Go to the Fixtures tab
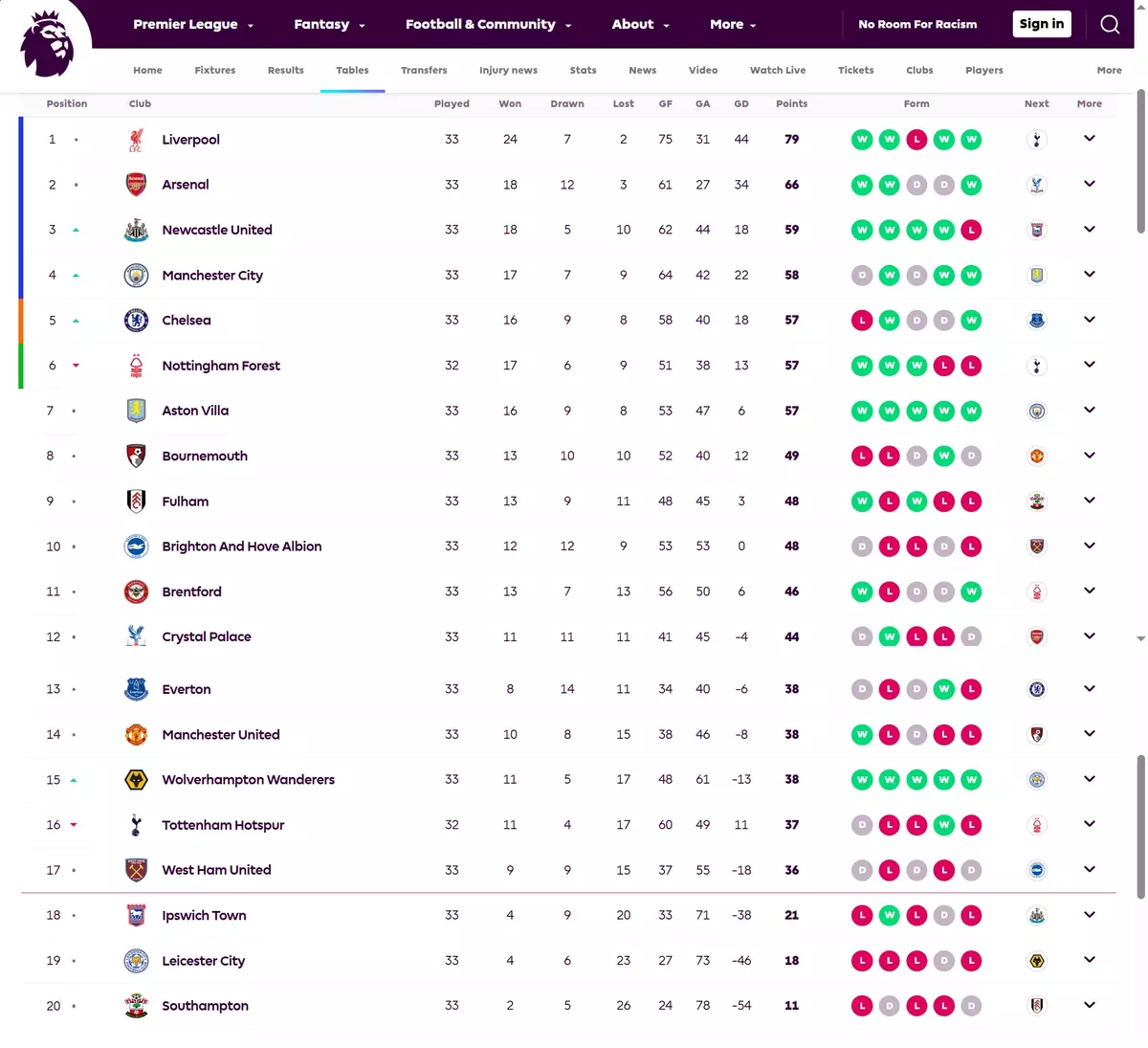Viewport: 1148px width, 1048px height. coord(215,70)
